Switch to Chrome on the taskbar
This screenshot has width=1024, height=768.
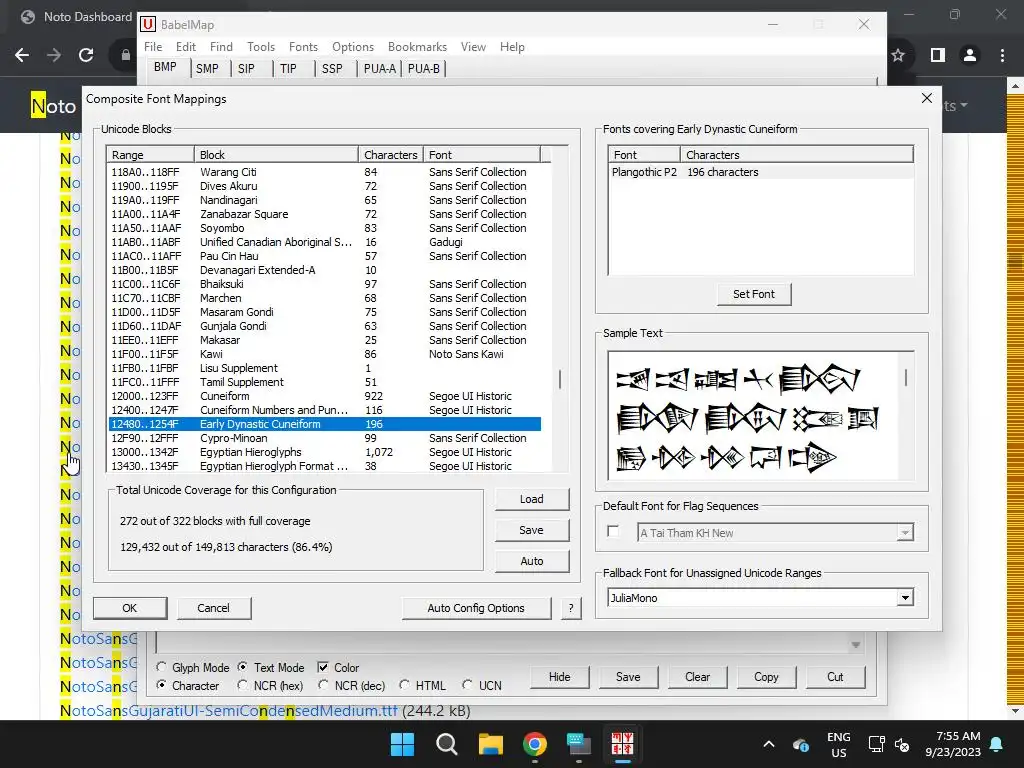click(534, 744)
